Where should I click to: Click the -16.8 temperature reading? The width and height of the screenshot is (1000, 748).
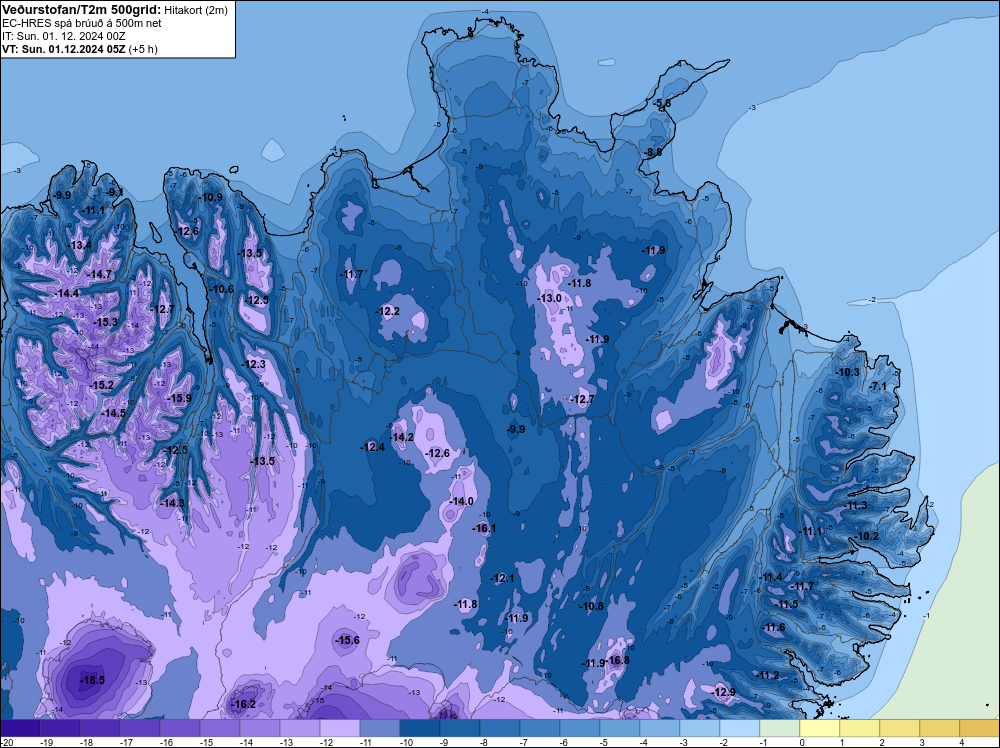617,660
